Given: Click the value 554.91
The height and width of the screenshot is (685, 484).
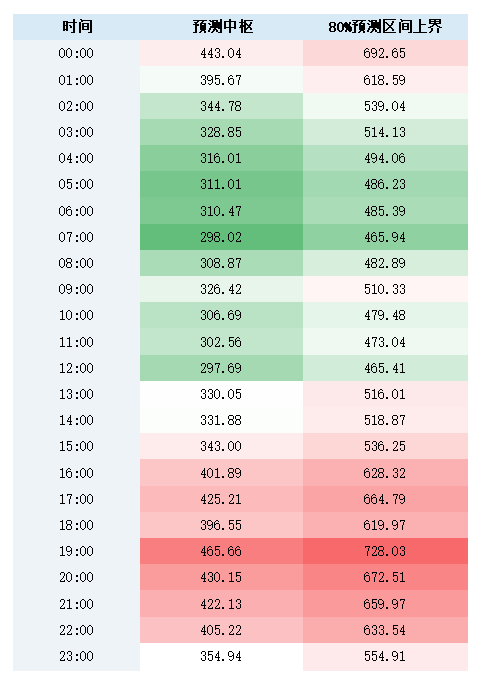Looking at the screenshot, I should pos(385,656).
